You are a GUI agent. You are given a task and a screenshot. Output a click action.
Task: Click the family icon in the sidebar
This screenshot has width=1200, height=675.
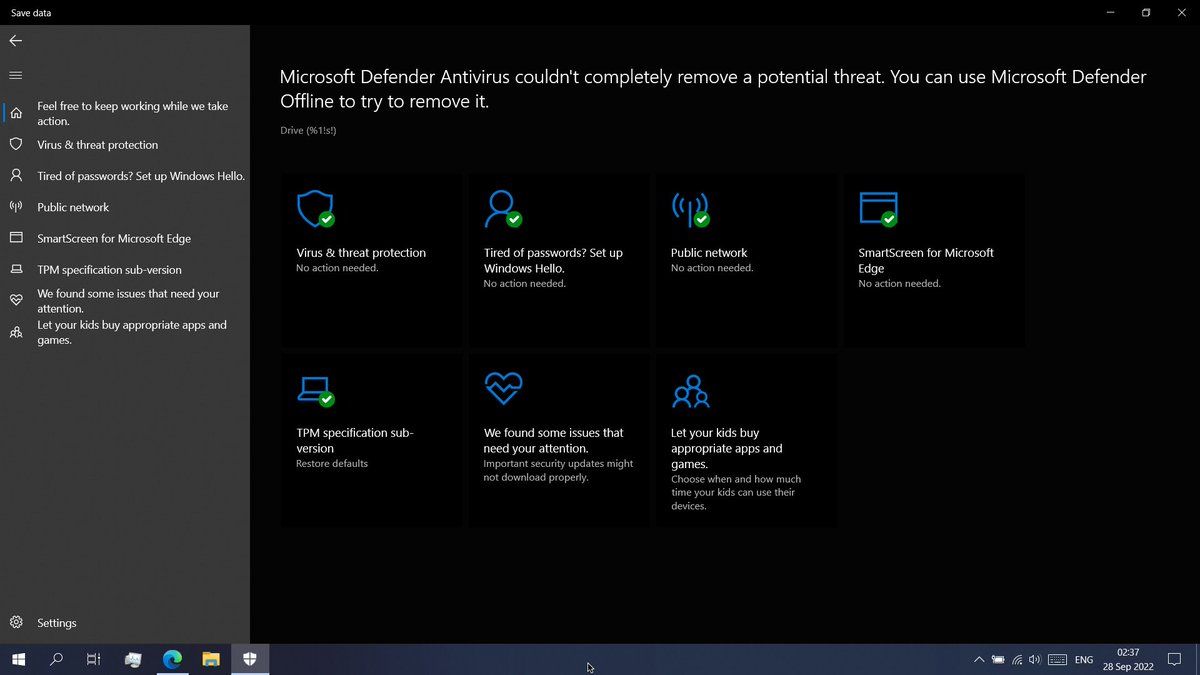(x=16, y=333)
